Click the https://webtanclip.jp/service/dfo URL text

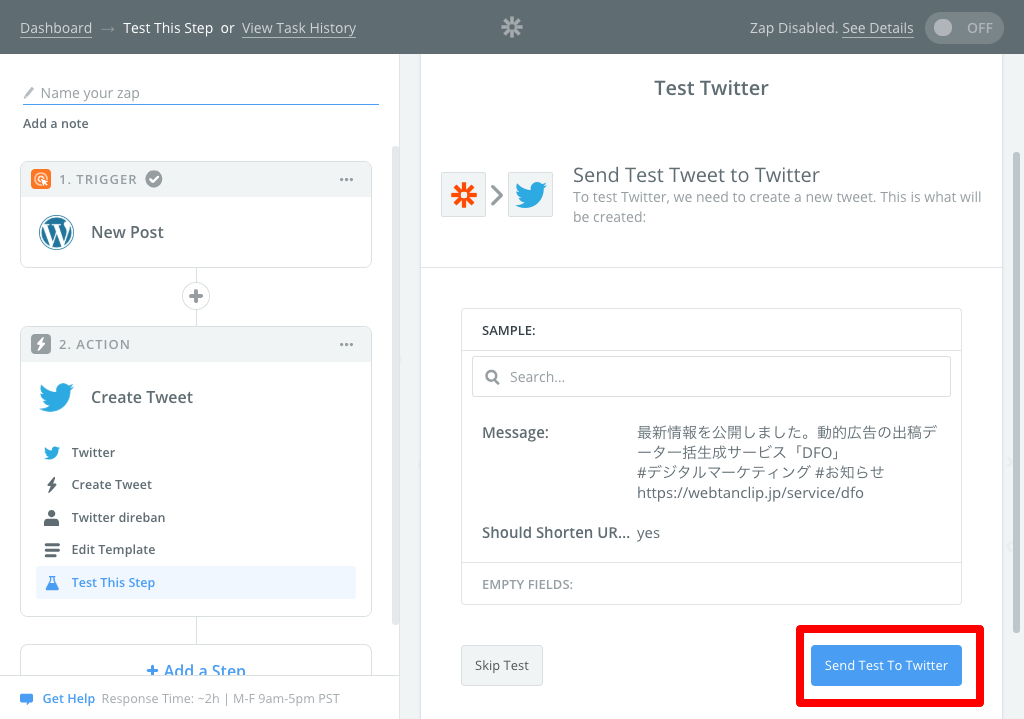750,492
